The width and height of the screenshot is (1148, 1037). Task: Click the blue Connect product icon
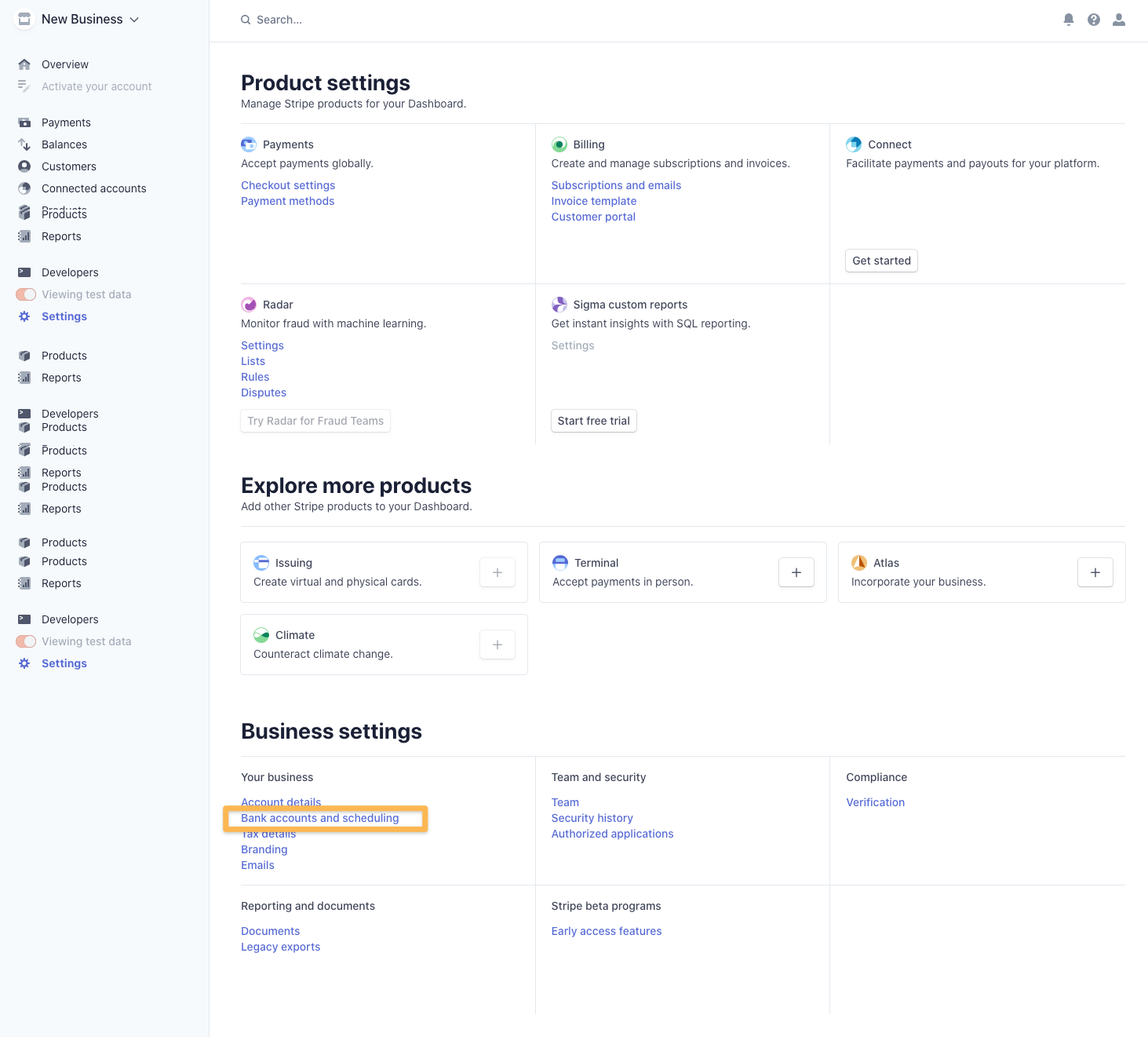click(854, 144)
